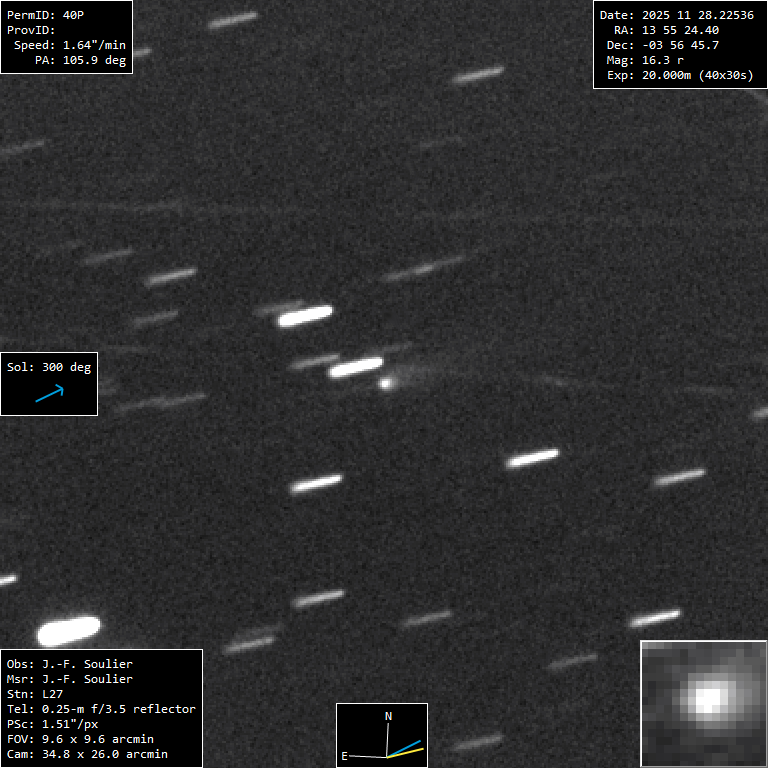Select the Obs: J.-F. Soulier line
This screenshot has width=768, height=768.
tap(70, 664)
